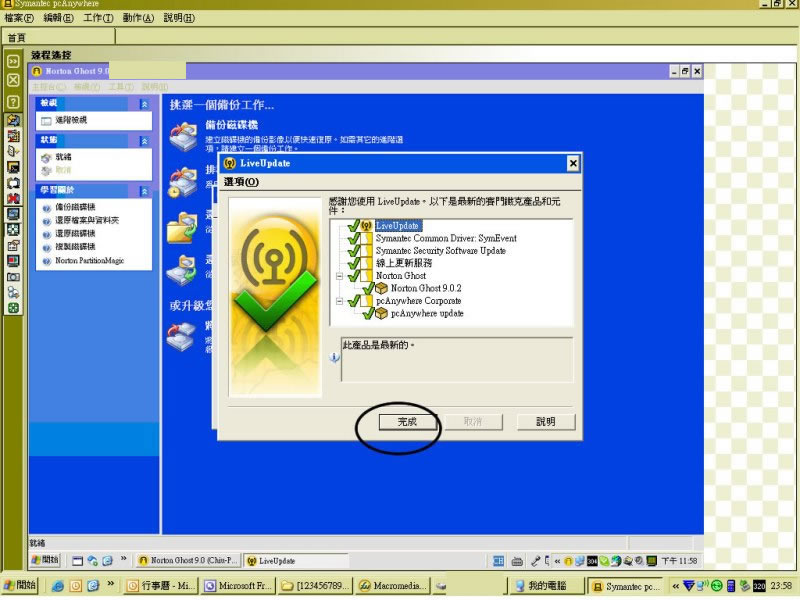Open the 選項 menu in LiveUpdate

click(x=240, y=182)
